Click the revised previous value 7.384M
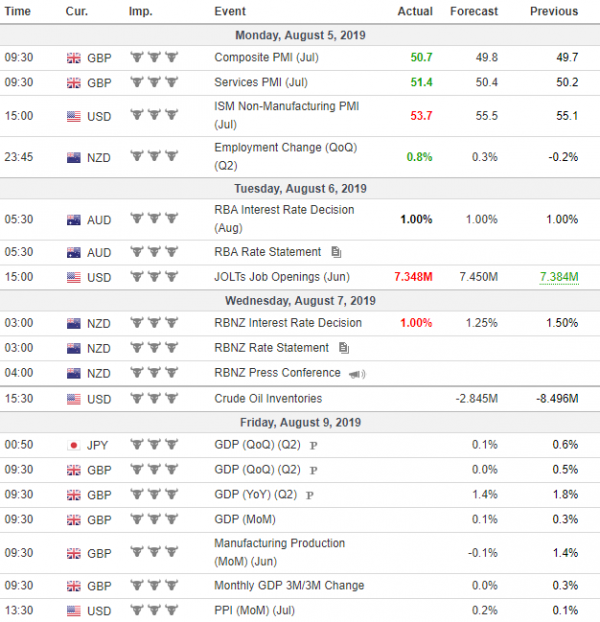 coord(559,277)
